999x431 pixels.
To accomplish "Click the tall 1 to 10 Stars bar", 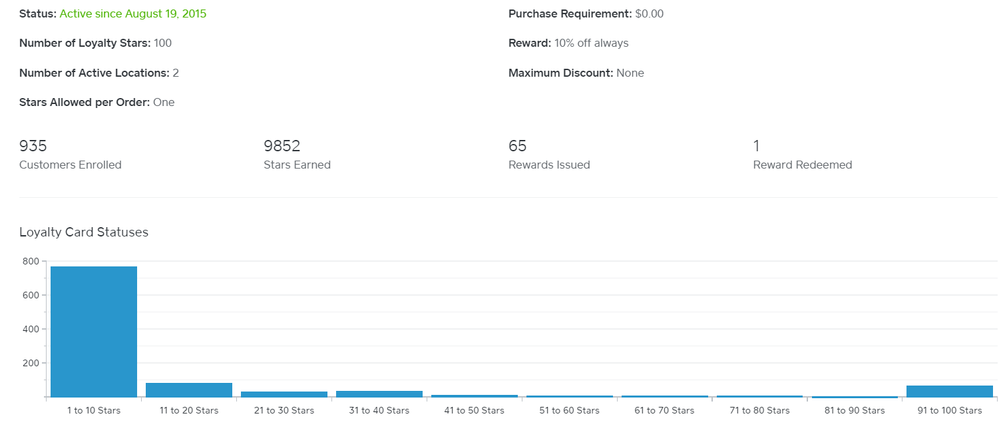I will tap(93, 331).
